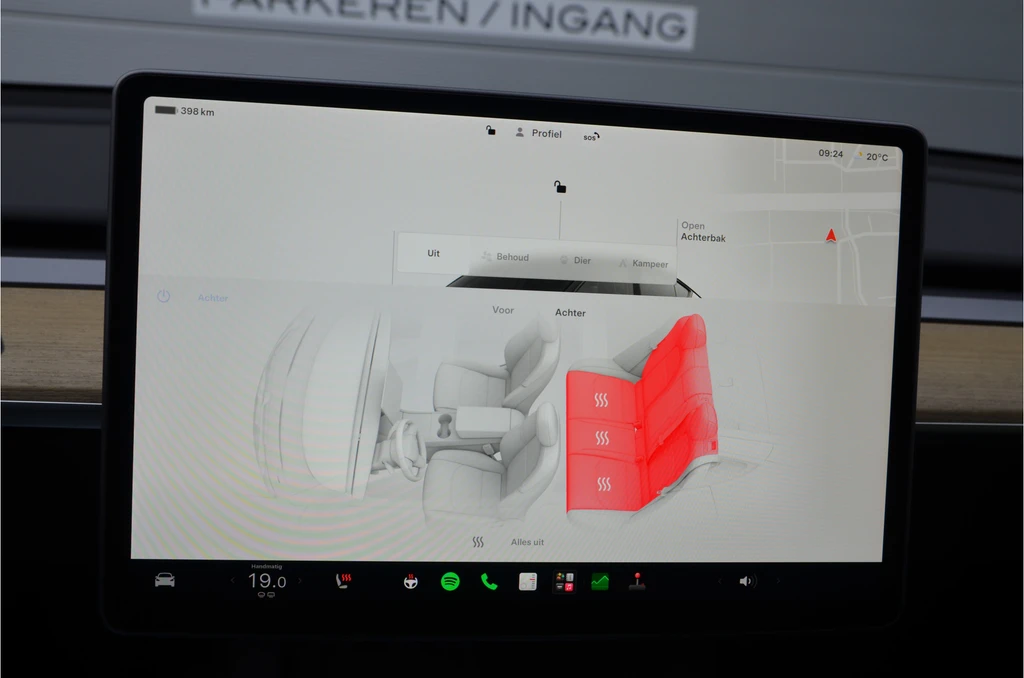Tap the battery range indicator
The height and width of the screenshot is (678, 1024).
click(x=166, y=110)
